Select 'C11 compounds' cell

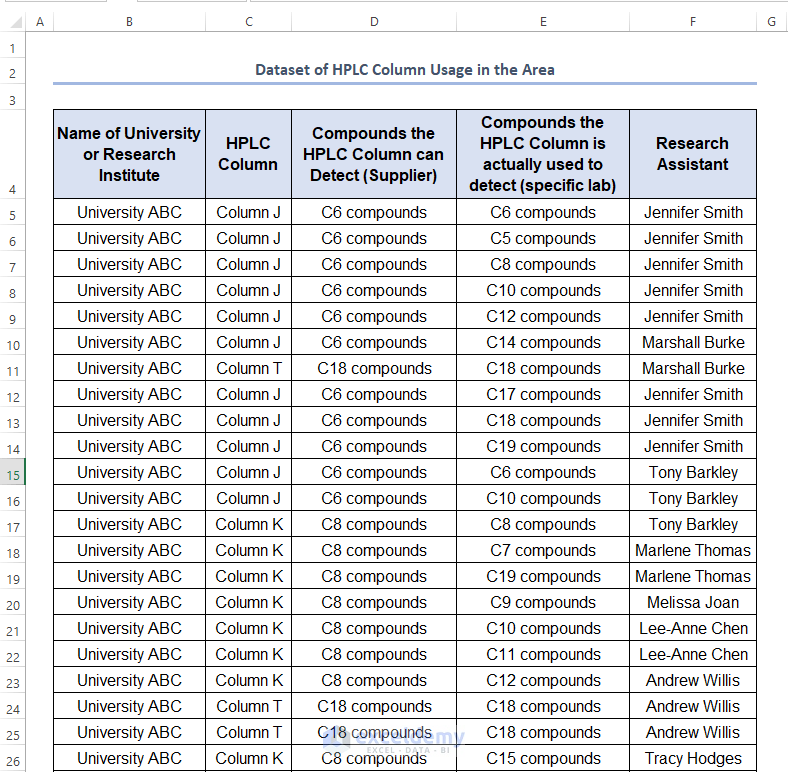coord(543,654)
